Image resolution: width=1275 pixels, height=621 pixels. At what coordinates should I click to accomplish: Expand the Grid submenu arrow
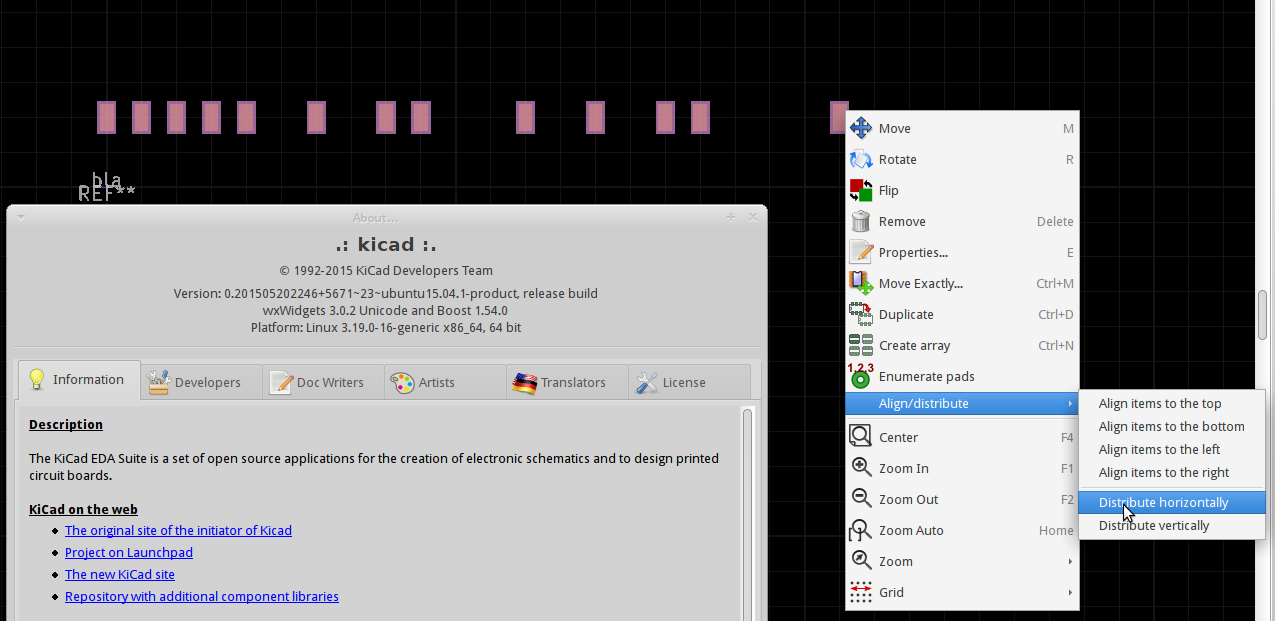(1070, 592)
